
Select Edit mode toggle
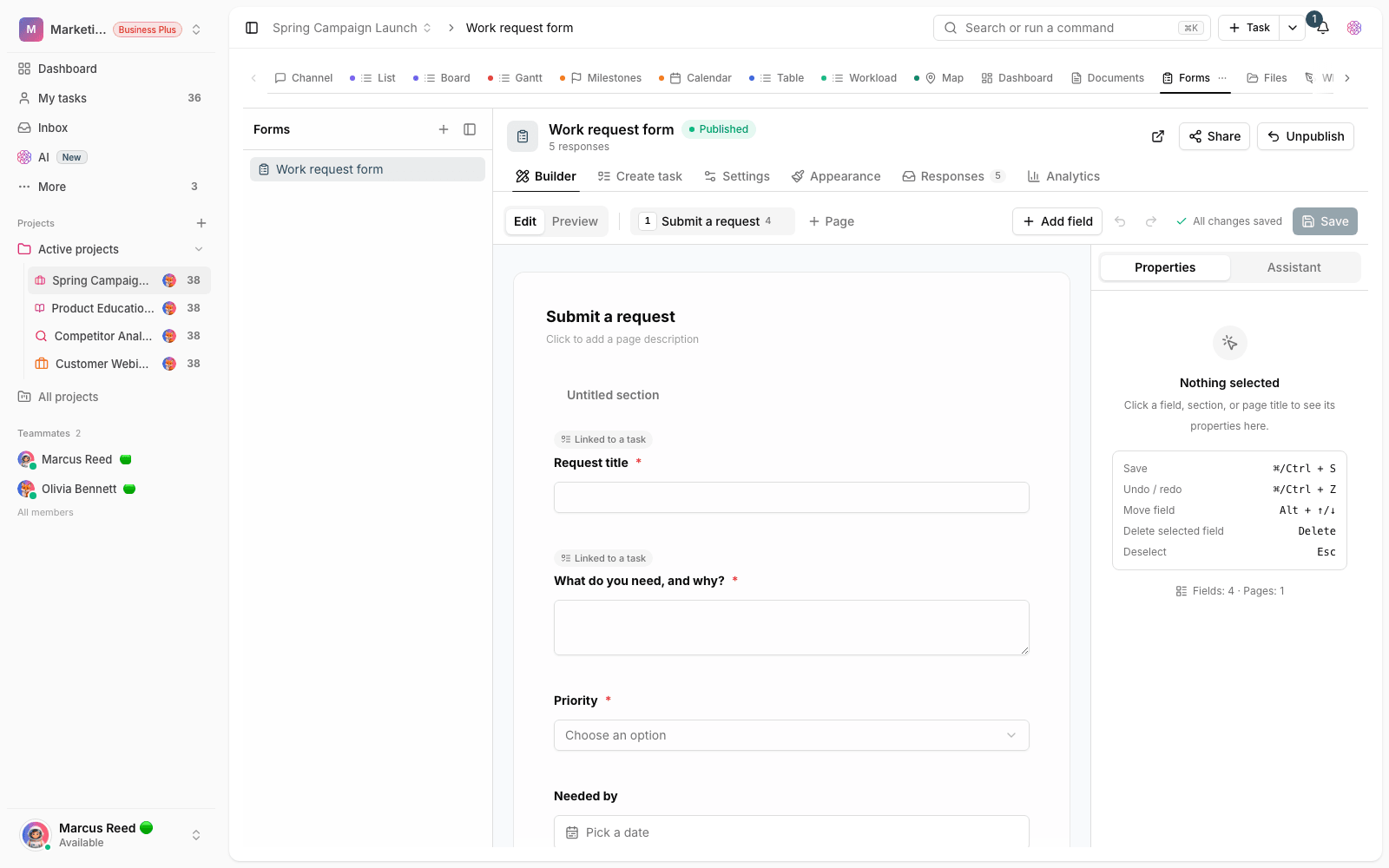click(525, 221)
